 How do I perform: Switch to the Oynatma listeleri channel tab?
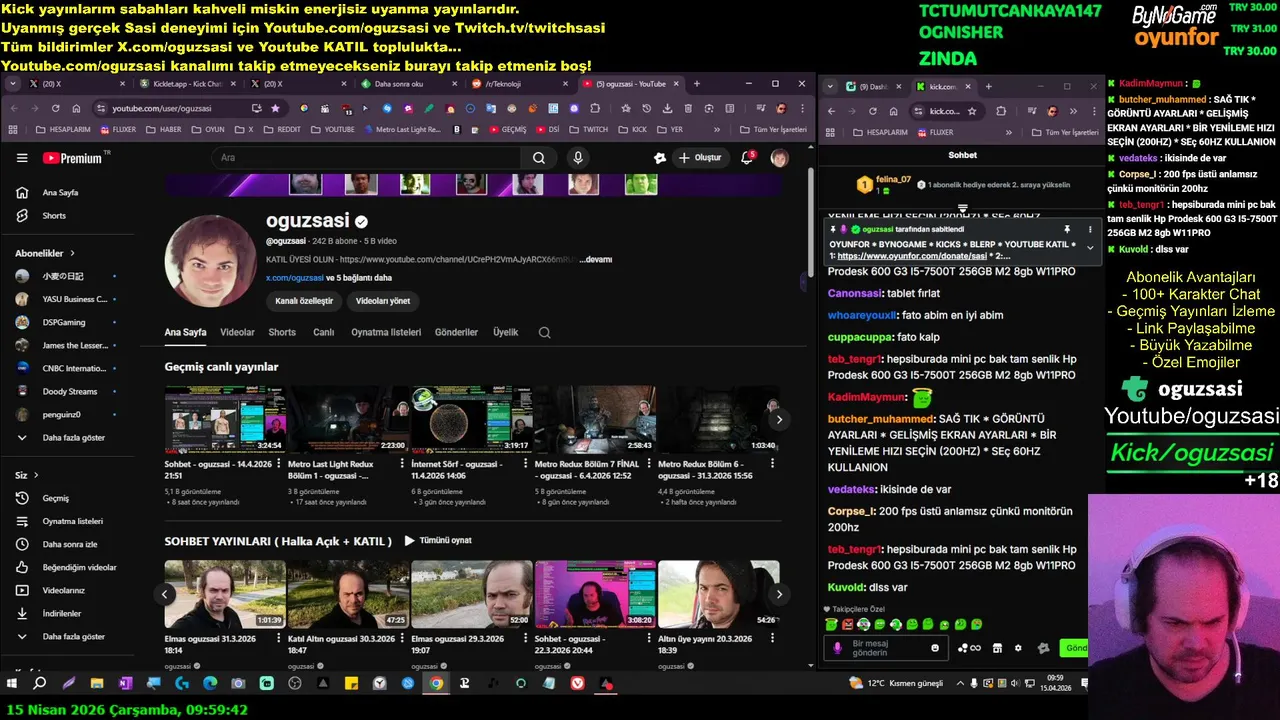[x=386, y=332]
